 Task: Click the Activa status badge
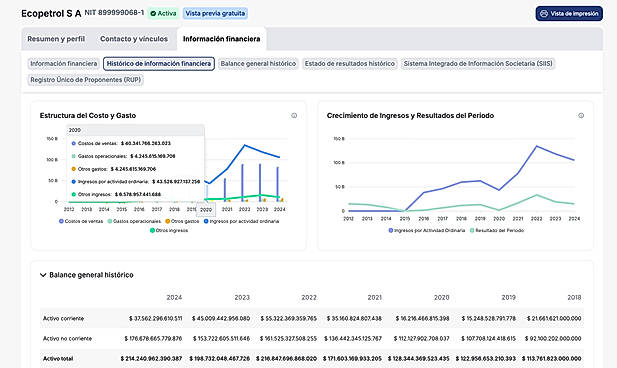[x=163, y=13]
